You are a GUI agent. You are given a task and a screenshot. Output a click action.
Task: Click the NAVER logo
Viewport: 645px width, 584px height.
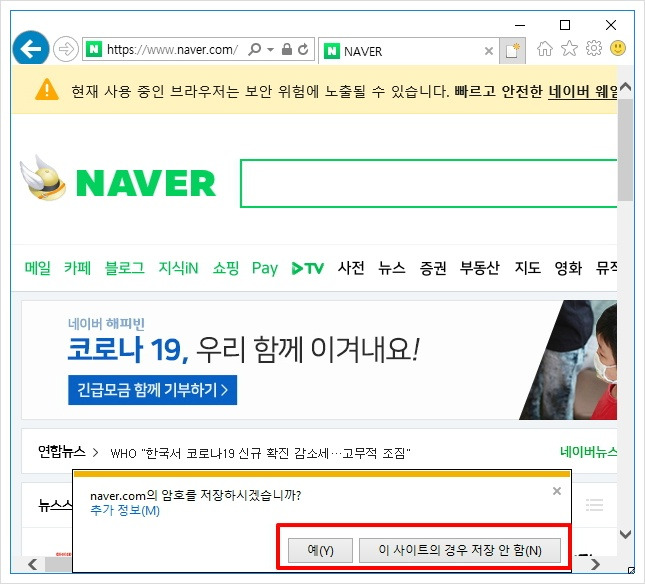click(x=146, y=183)
